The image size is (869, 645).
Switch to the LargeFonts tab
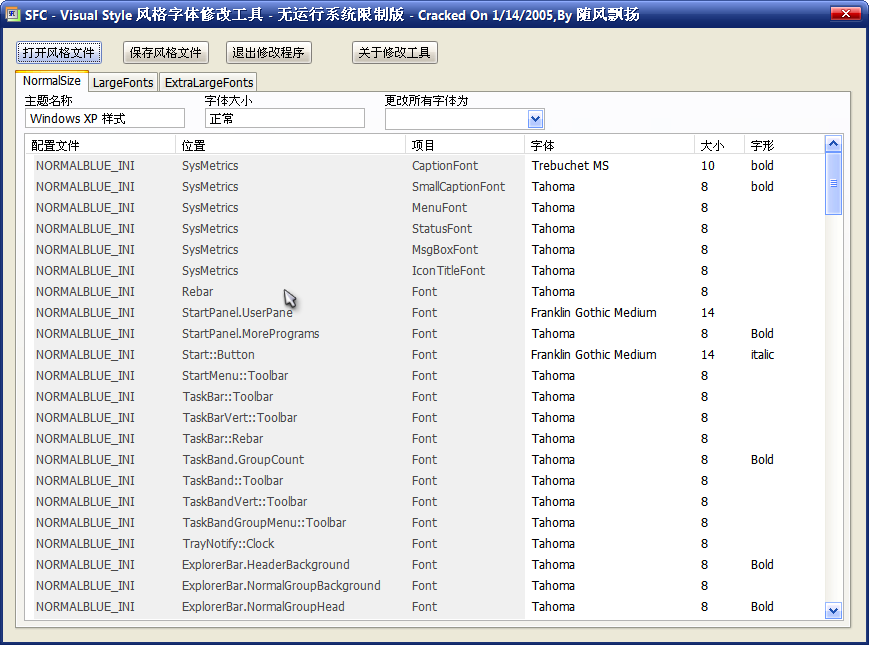(123, 83)
